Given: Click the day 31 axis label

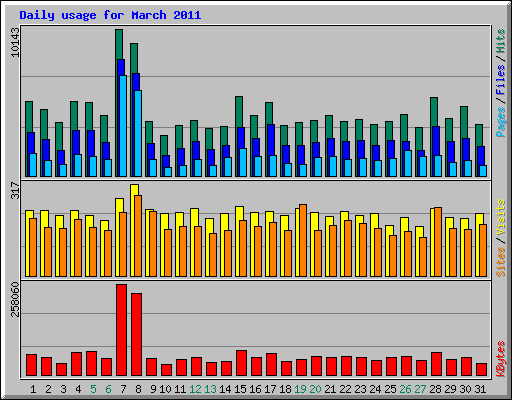Looking at the screenshot, I should click(x=480, y=389).
